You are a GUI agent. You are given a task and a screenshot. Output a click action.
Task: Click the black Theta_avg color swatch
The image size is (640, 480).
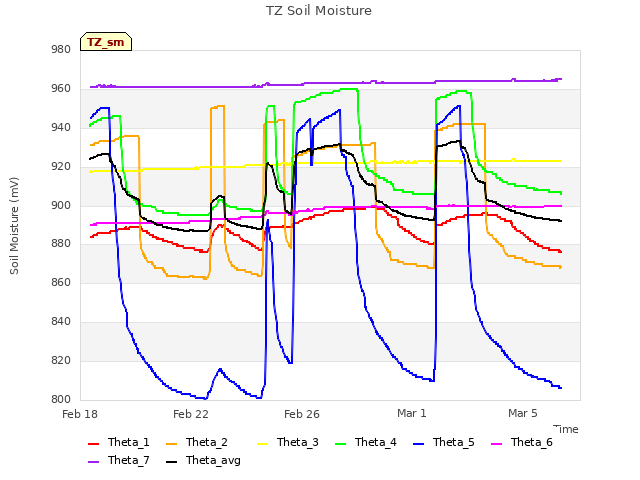click(171, 462)
